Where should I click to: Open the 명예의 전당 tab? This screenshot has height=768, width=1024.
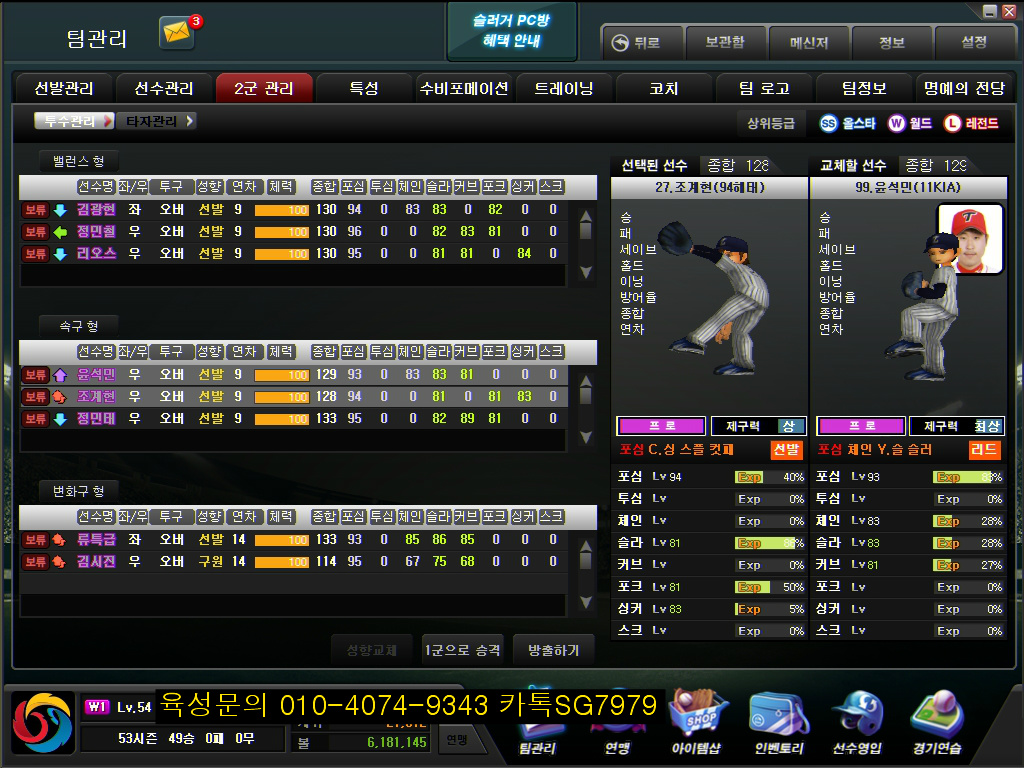point(963,88)
